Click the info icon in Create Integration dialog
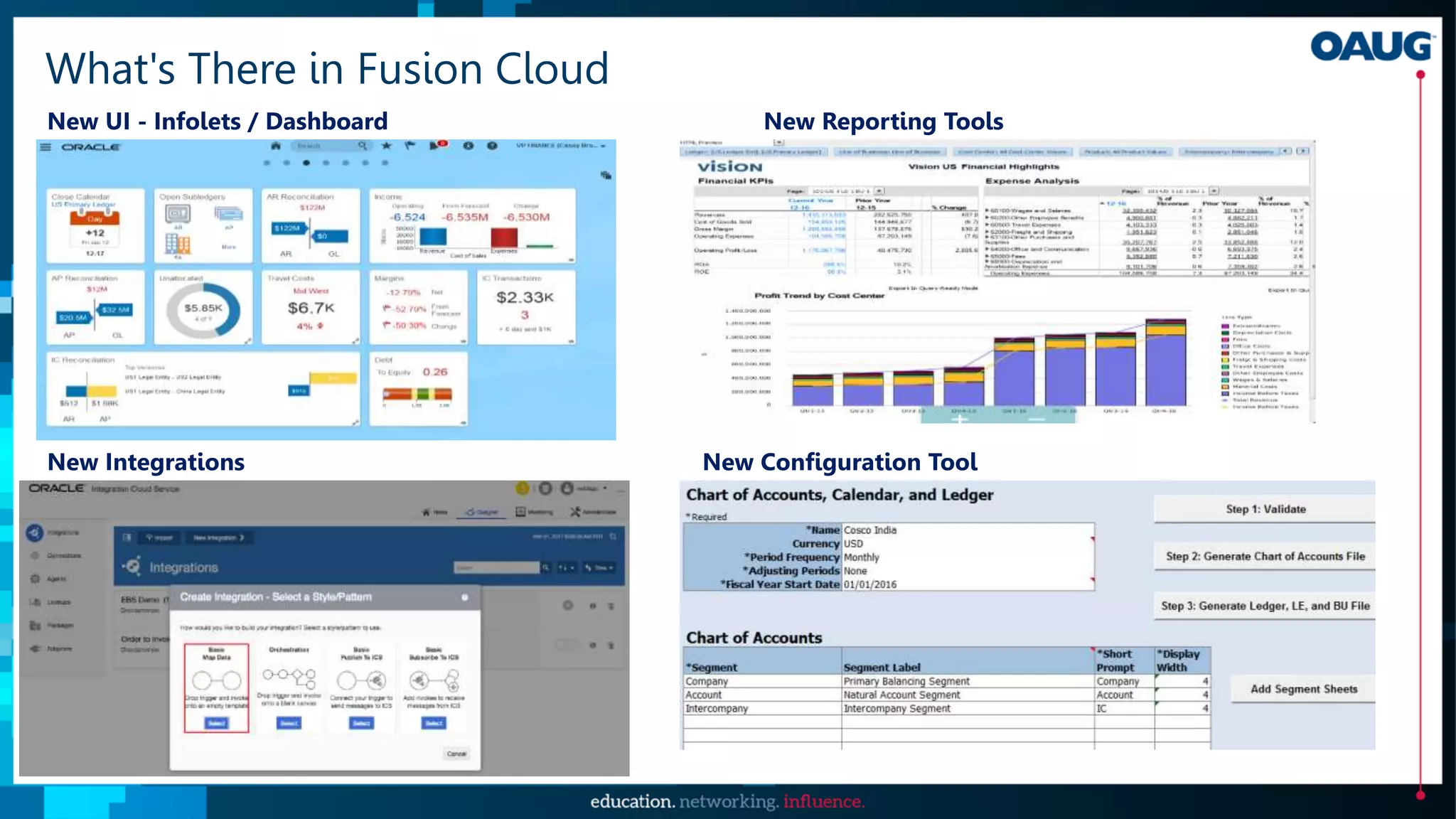 pos(465,597)
